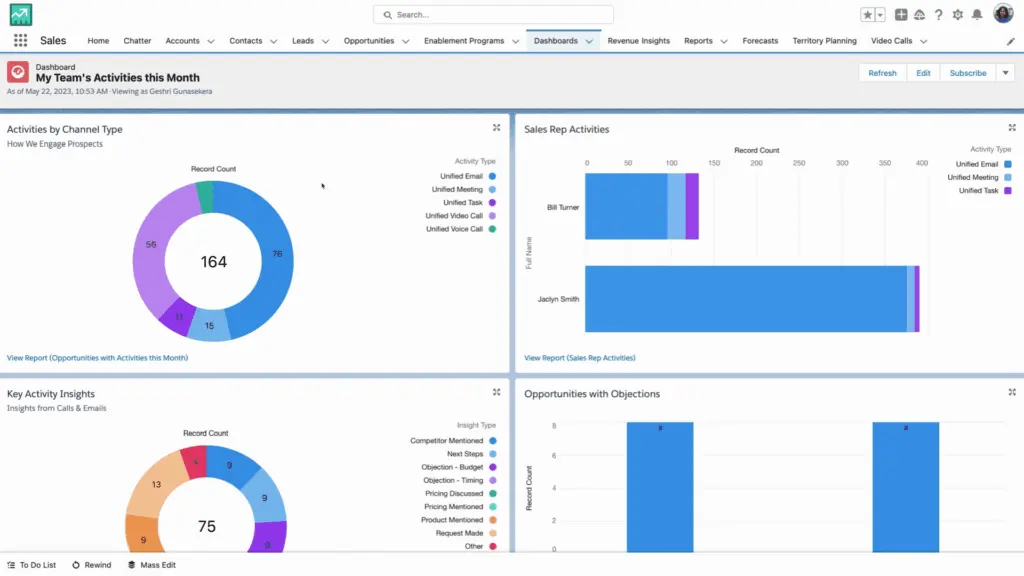The height and width of the screenshot is (576, 1024).
Task: Open the Dashboards tab dropdown chevron
Action: click(589, 41)
